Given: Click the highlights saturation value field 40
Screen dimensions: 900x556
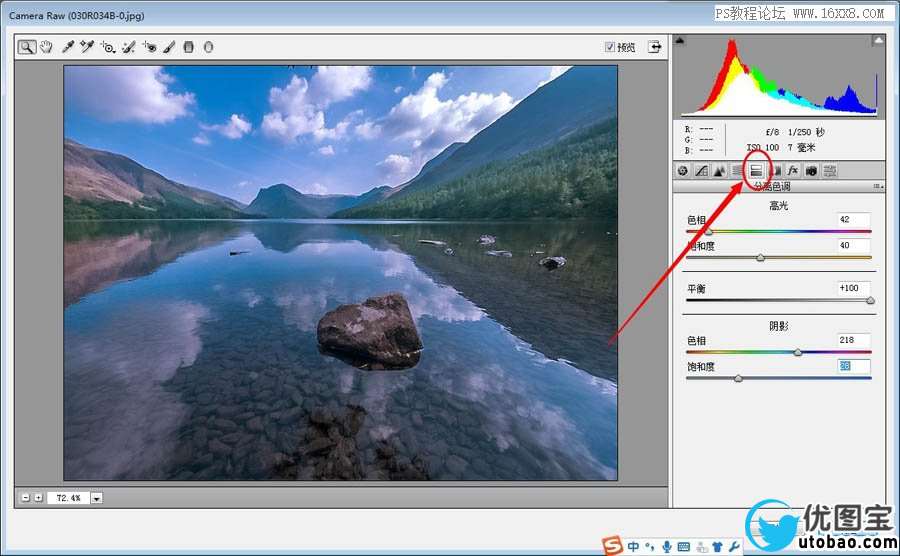Looking at the screenshot, I should click(853, 245).
